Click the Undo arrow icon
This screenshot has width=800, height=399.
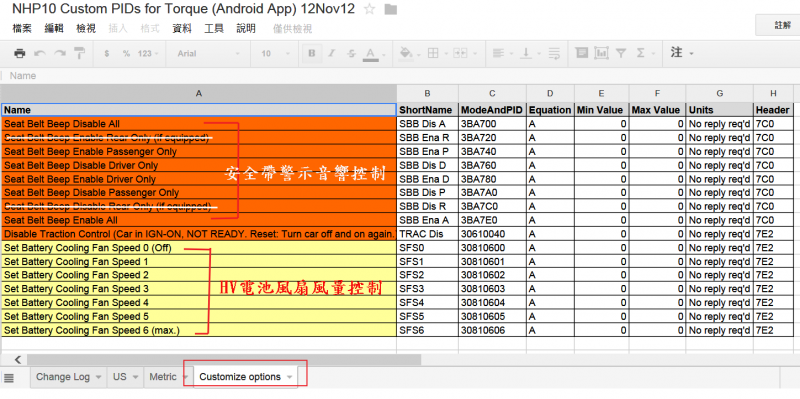coord(39,53)
